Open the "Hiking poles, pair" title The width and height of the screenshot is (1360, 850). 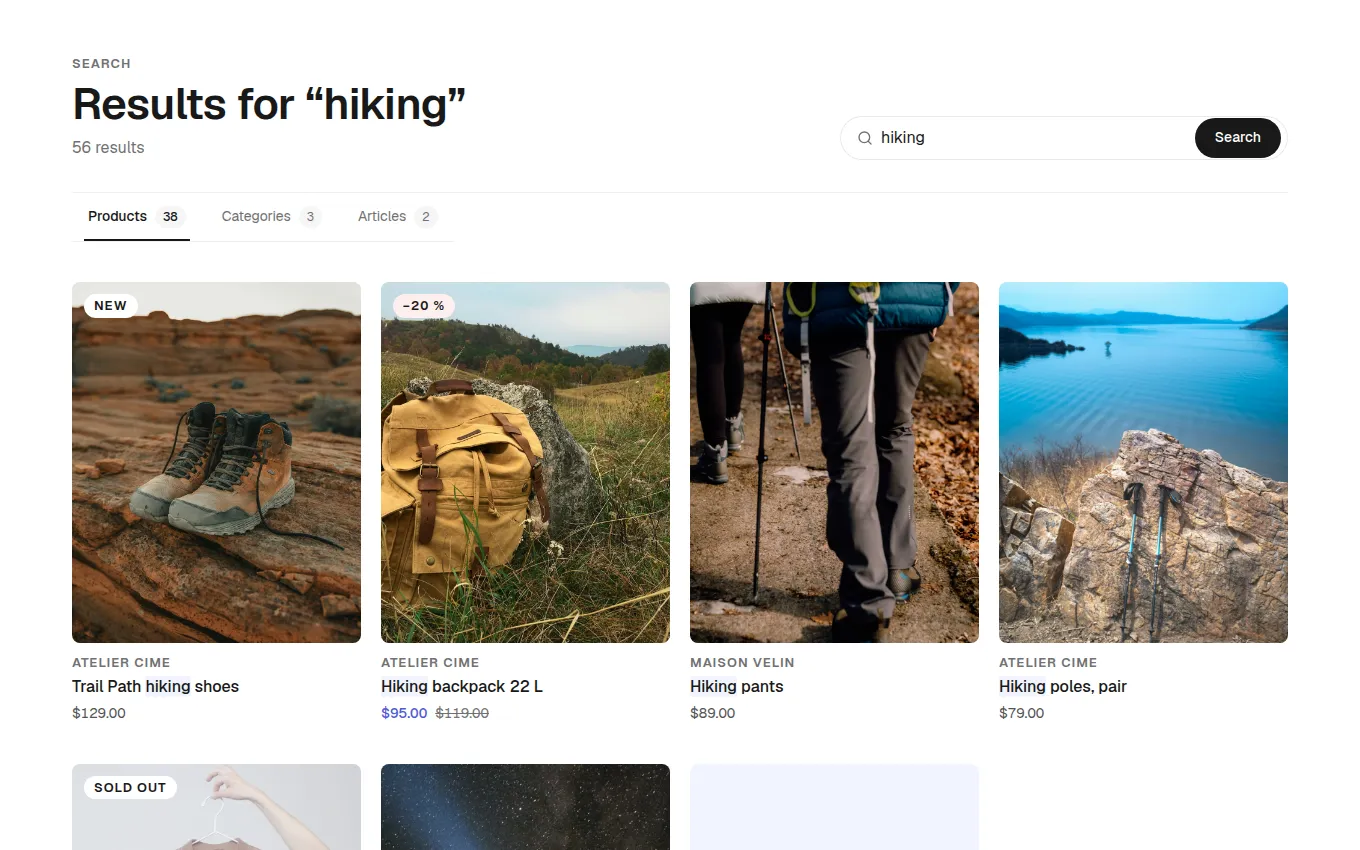click(1063, 686)
